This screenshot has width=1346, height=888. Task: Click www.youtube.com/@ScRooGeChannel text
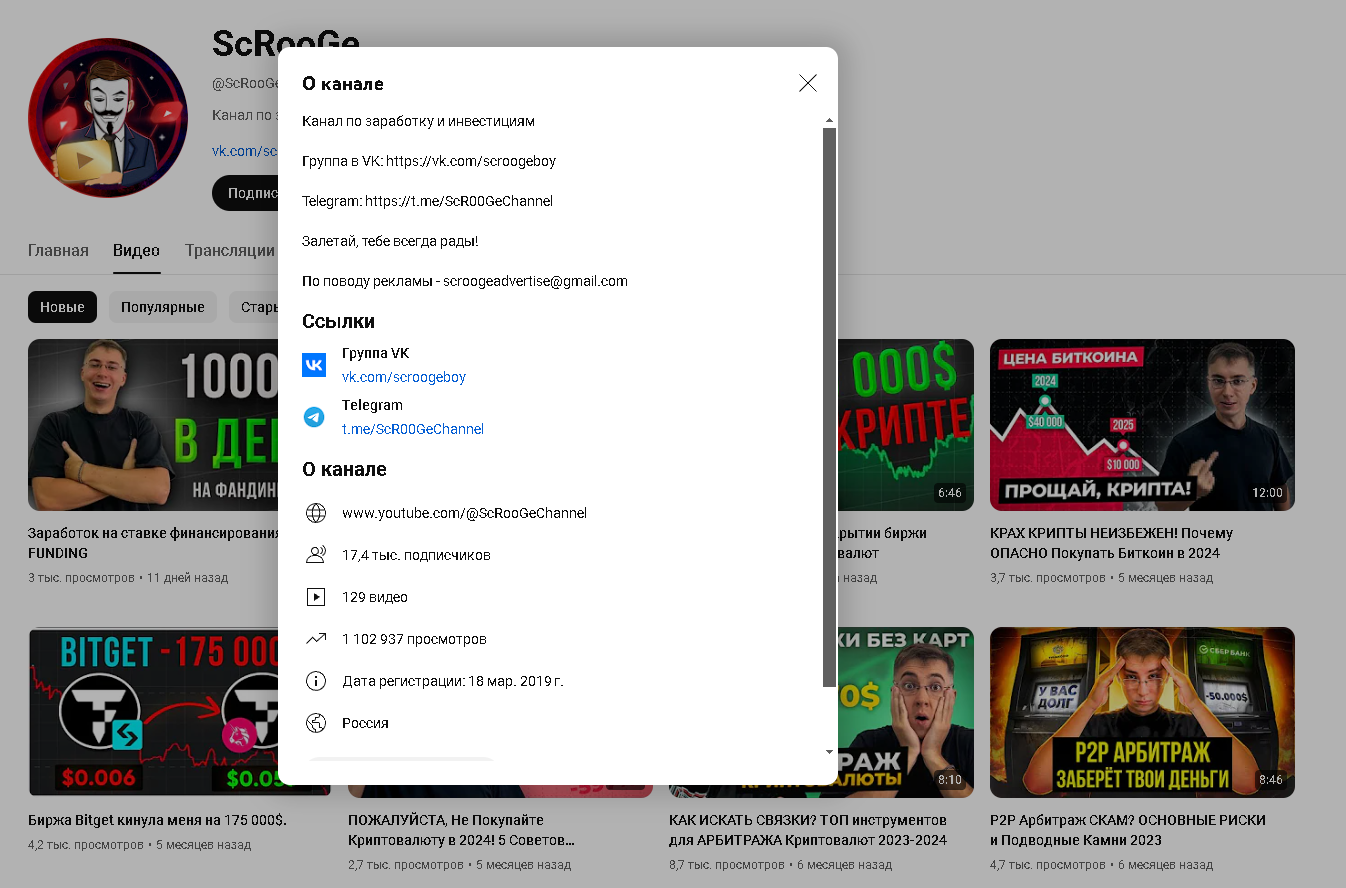[x=464, y=513]
